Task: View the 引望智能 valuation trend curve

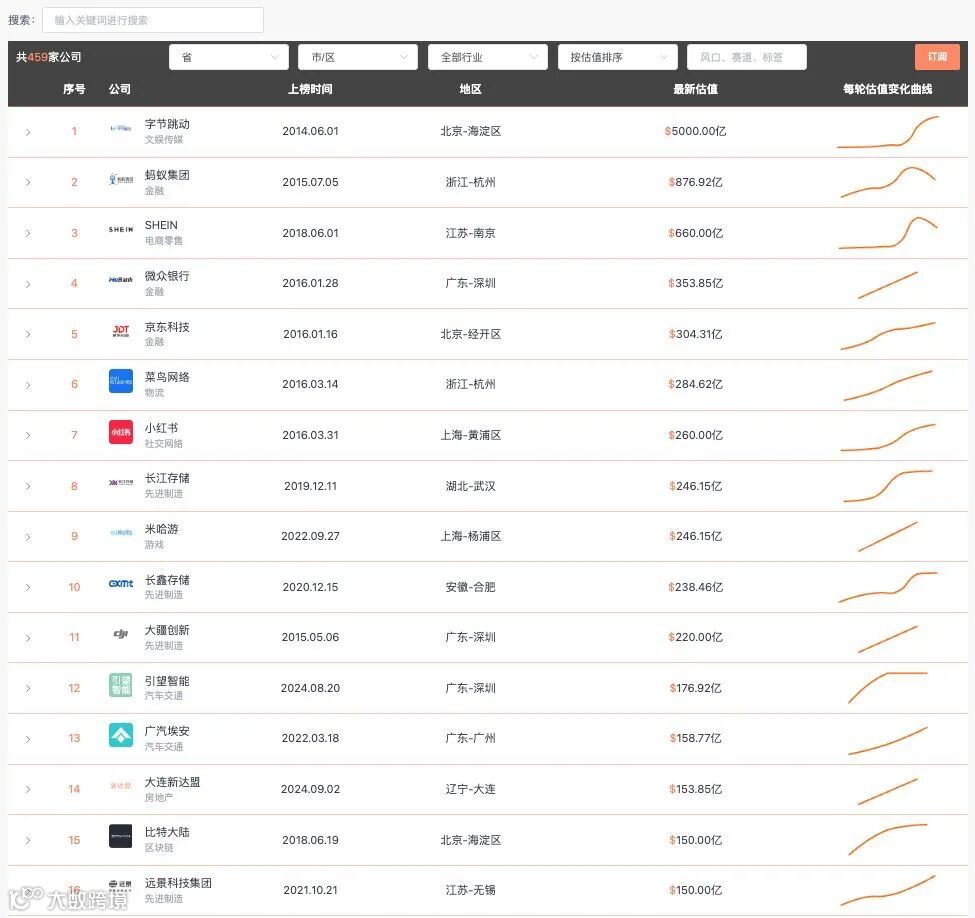Action: point(888,688)
